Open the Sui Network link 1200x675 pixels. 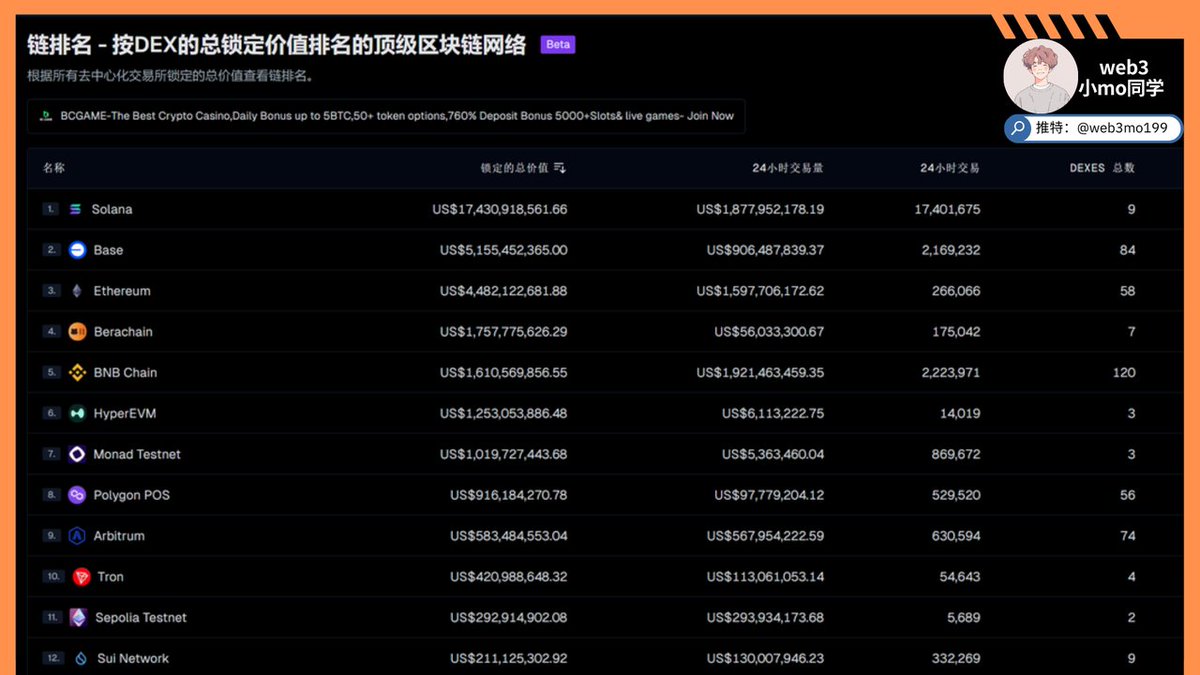click(x=133, y=658)
